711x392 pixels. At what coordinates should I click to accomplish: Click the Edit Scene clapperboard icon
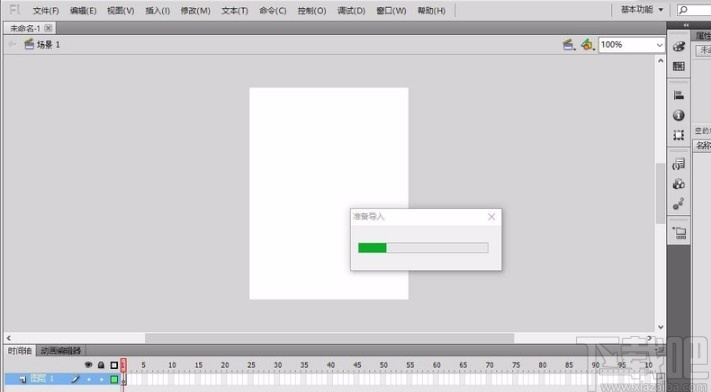click(x=569, y=44)
